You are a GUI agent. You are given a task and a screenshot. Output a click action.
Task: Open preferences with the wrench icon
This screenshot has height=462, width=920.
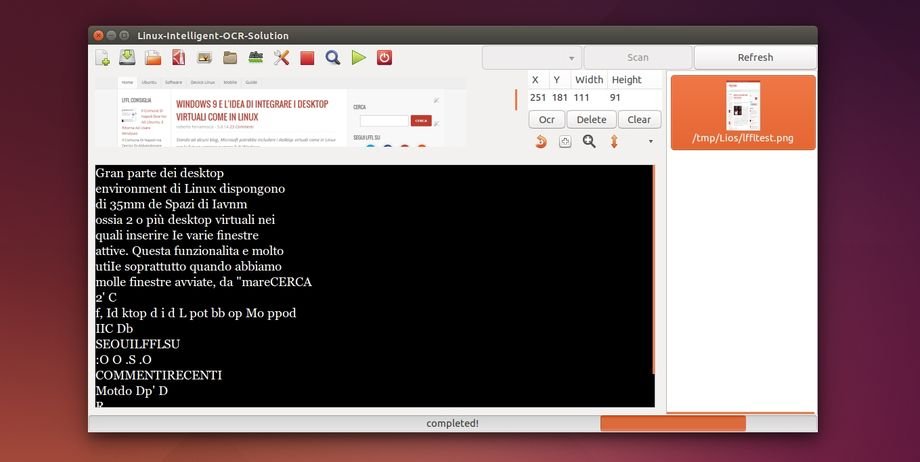(282, 58)
